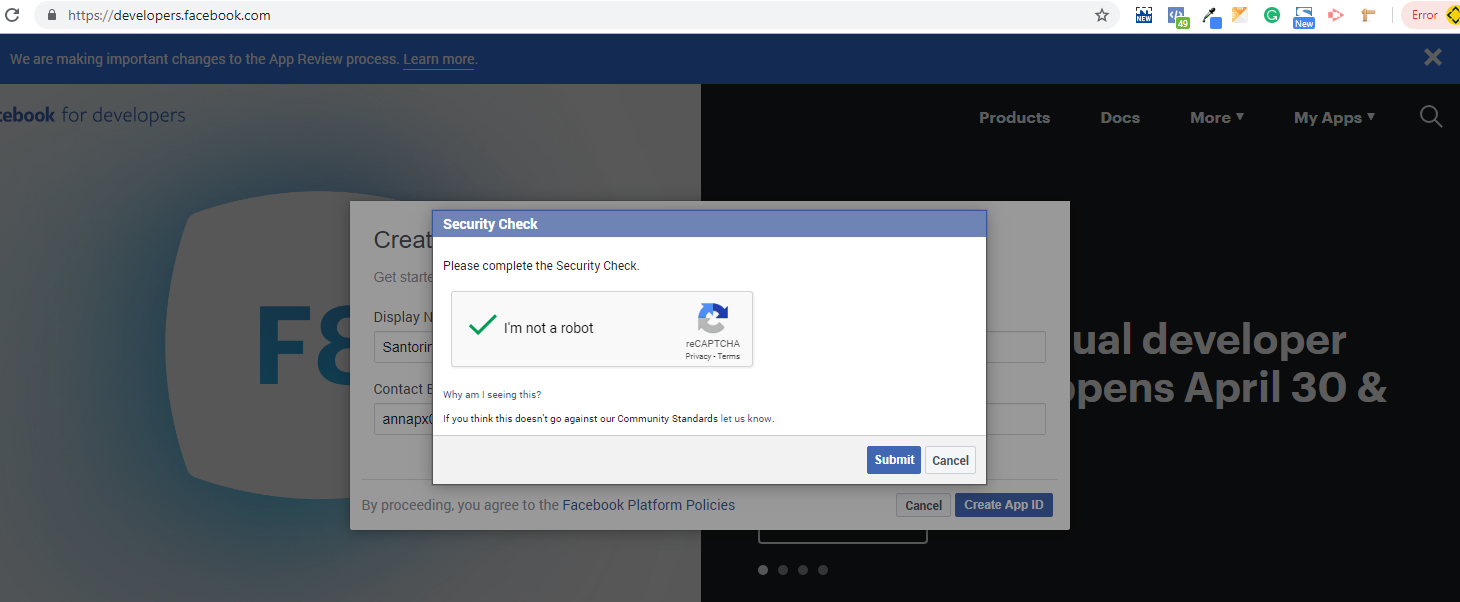Open the orange-striped note extension icon
Viewport: 1460px width, 602px height.
coord(1240,15)
